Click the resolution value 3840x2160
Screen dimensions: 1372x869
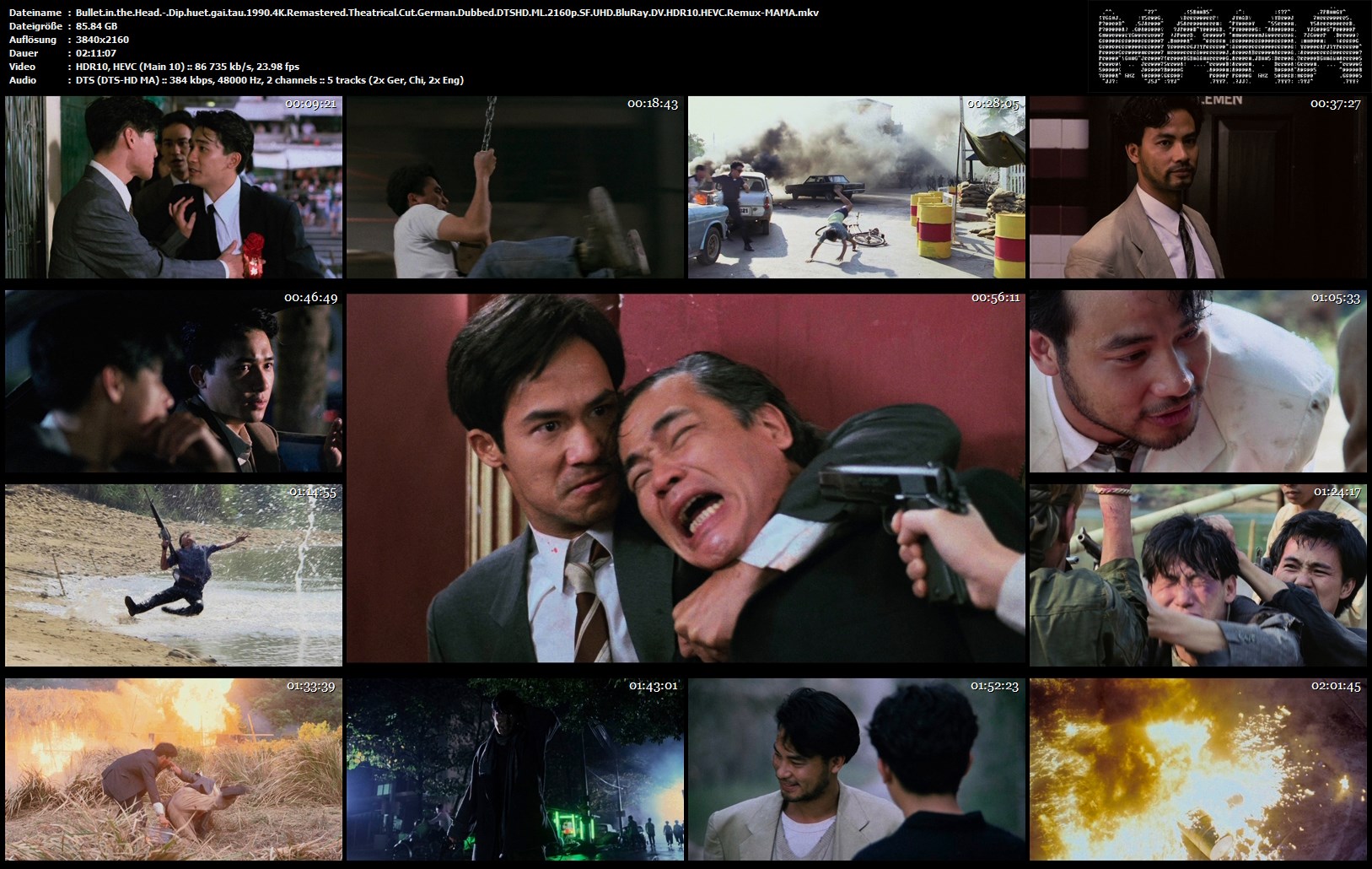(x=102, y=40)
